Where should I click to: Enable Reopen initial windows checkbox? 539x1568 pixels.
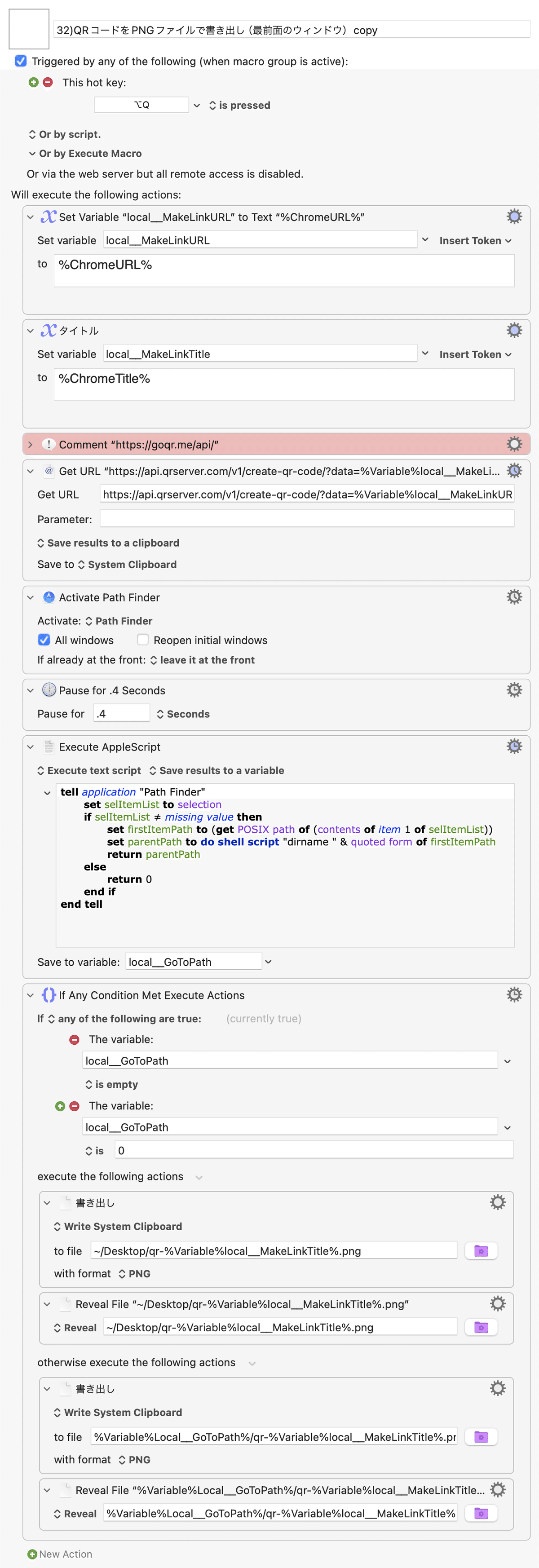142,640
